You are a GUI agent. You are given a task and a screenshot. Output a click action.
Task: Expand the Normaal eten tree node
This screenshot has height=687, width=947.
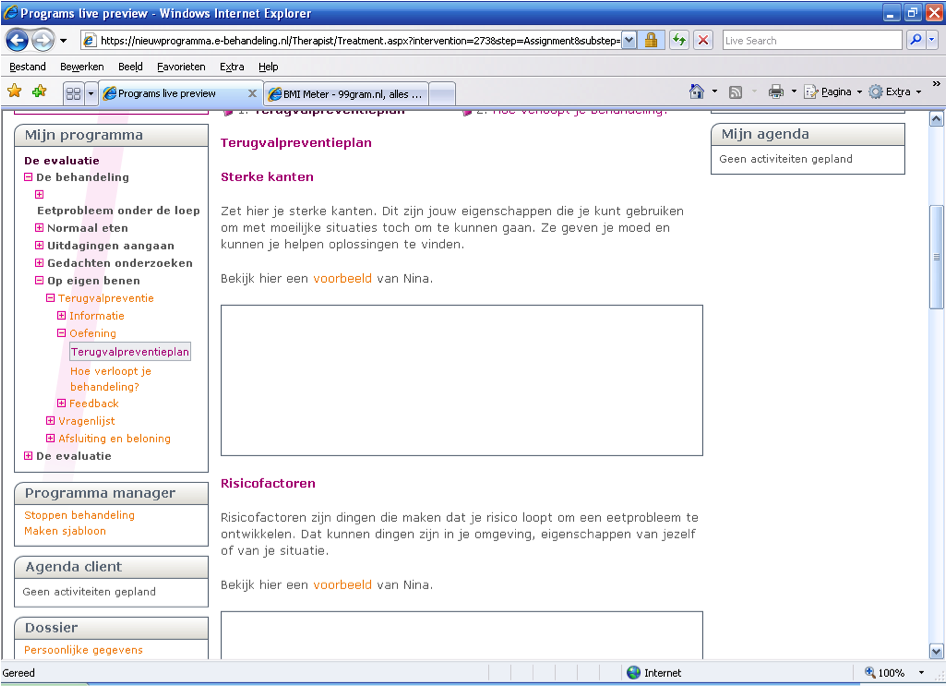pyautogui.click(x=39, y=228)
